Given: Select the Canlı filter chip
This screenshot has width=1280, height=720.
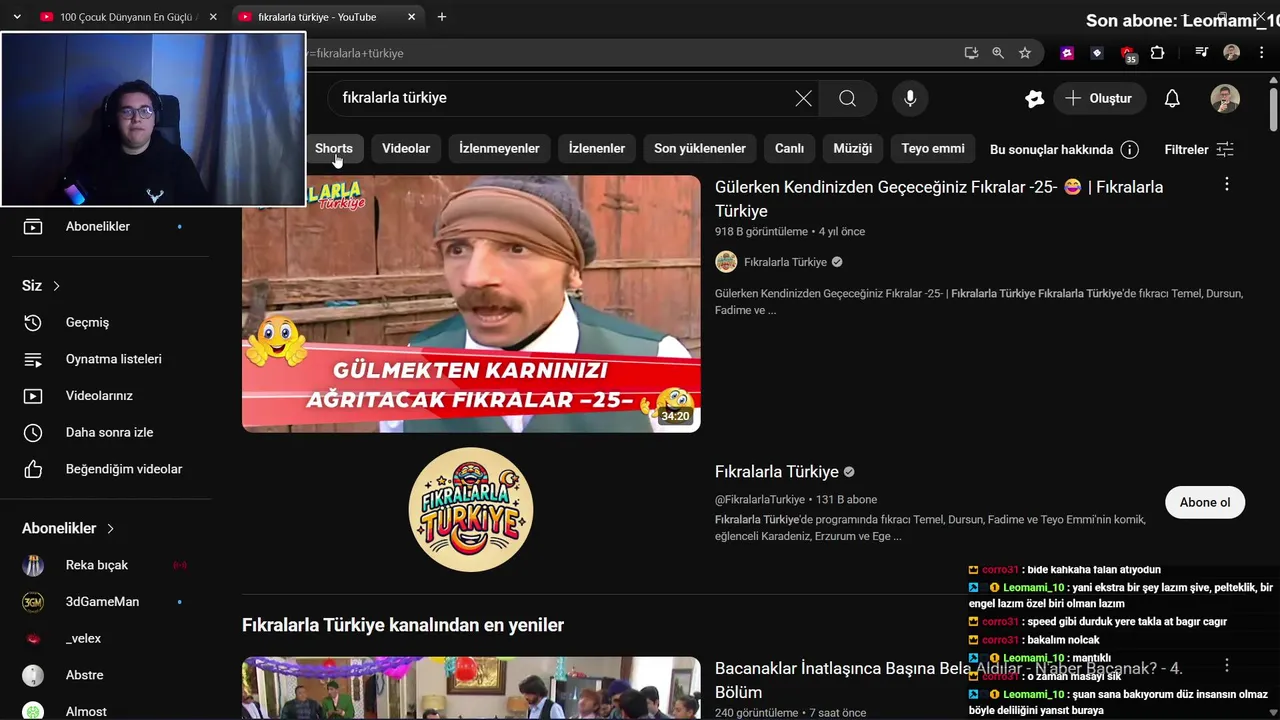Looking at the screenshot, I should (x=789, y=149).
